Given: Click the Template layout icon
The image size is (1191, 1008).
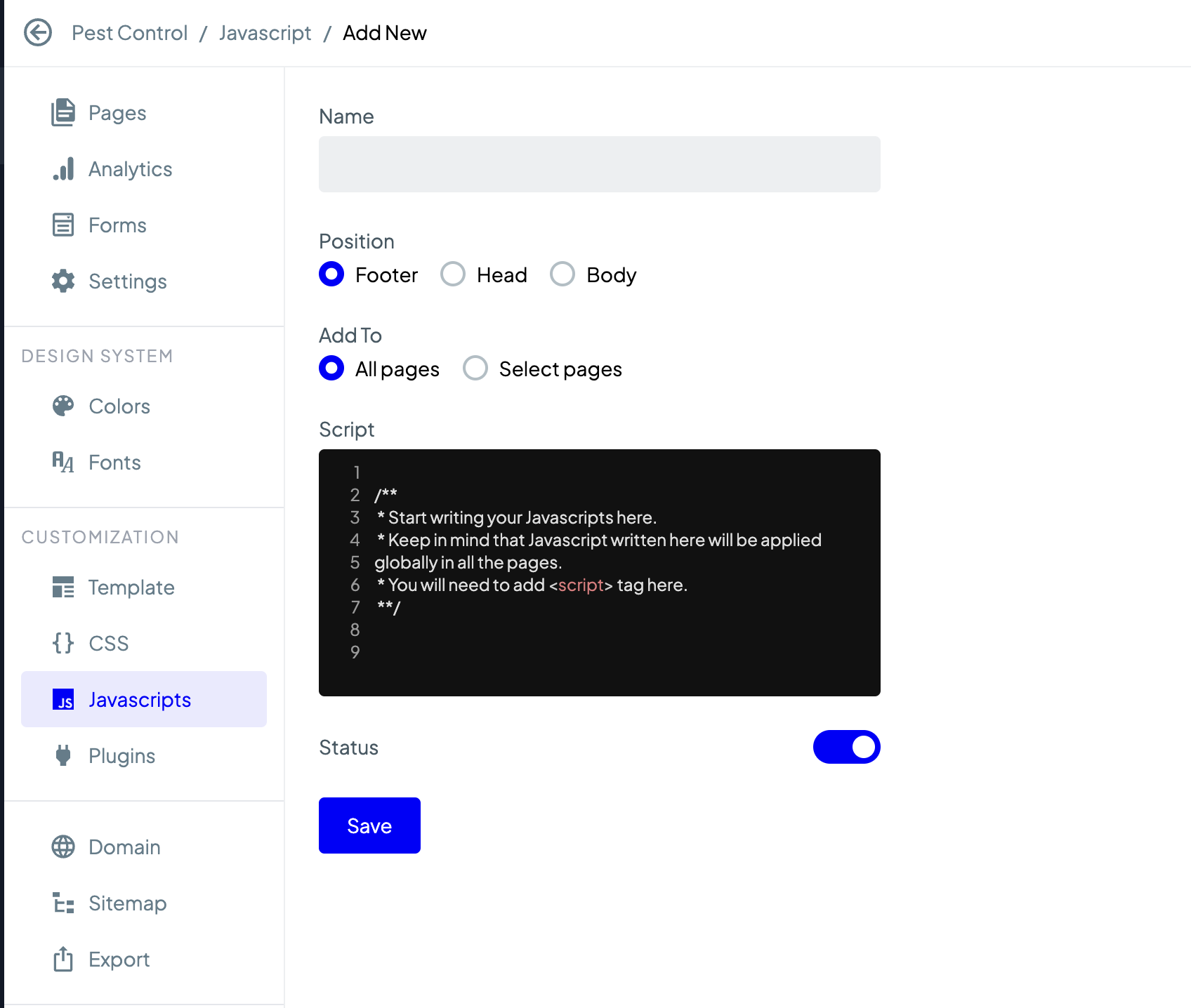Looking at the screenshot, I should (x=63, y=587).
